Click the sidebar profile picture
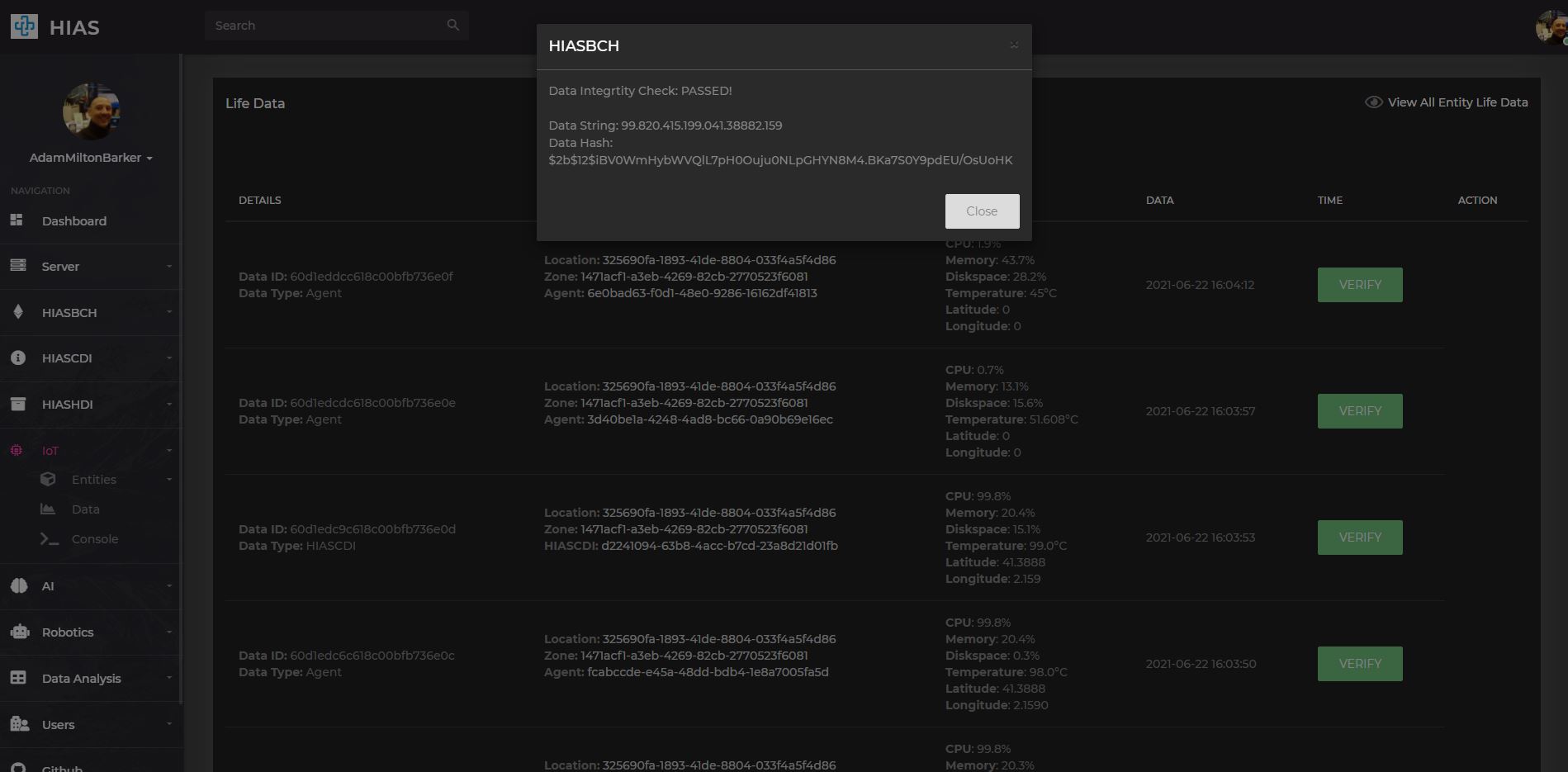Screen dimensions: 1568x772 point(92,111)
